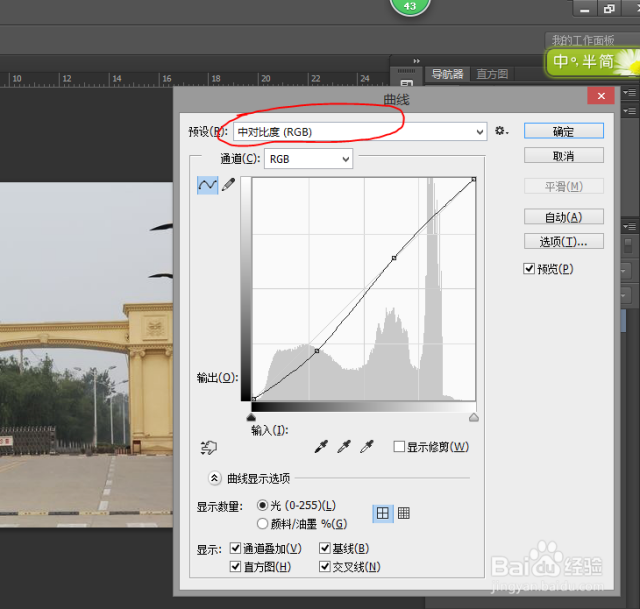Toggle the Intersection Line checkbox
Image resolution: width=640 pixels, height=609 pixels.
click(x=324, y=567)
